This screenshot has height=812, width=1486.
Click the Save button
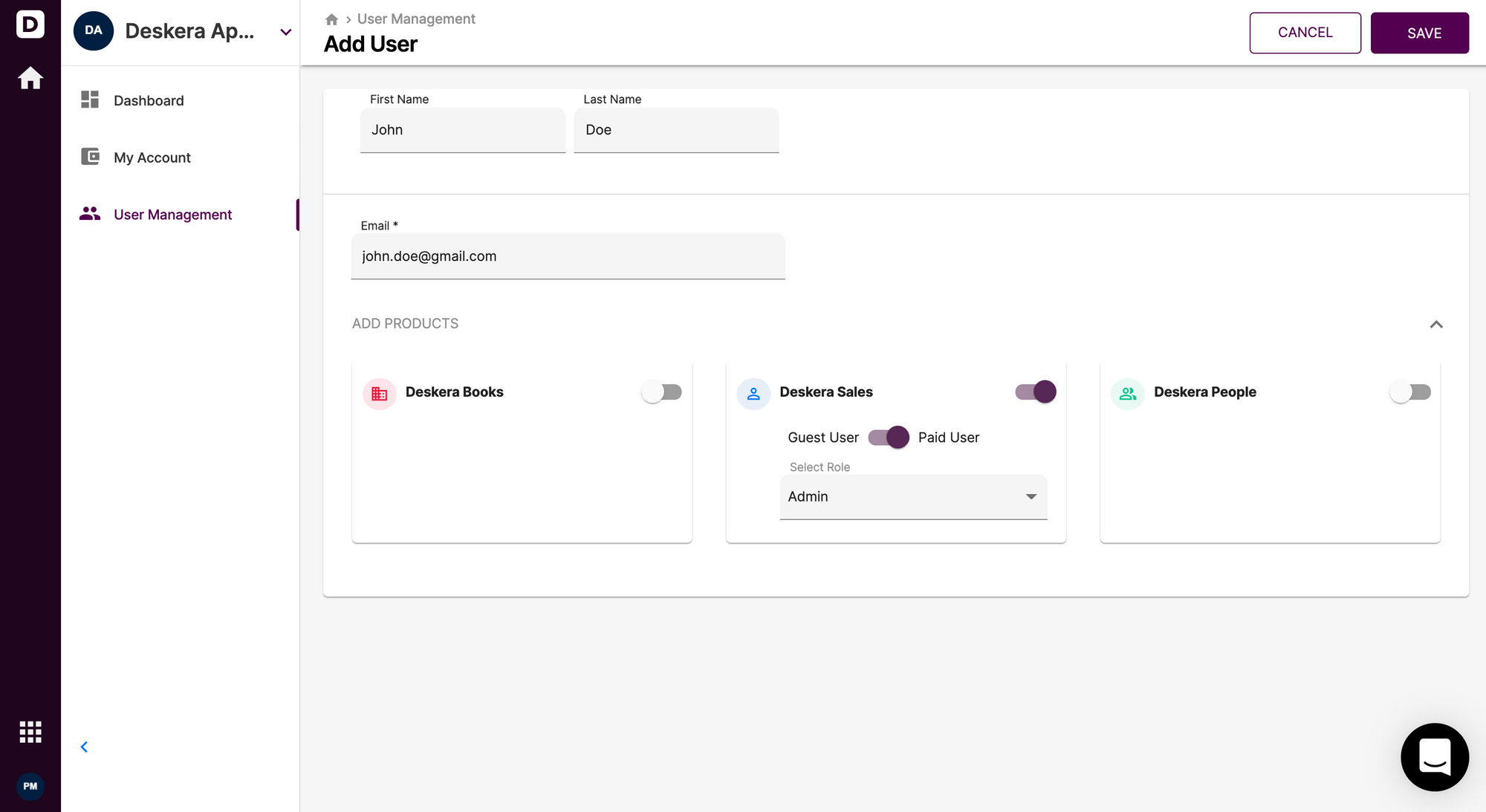[1420, 33]
